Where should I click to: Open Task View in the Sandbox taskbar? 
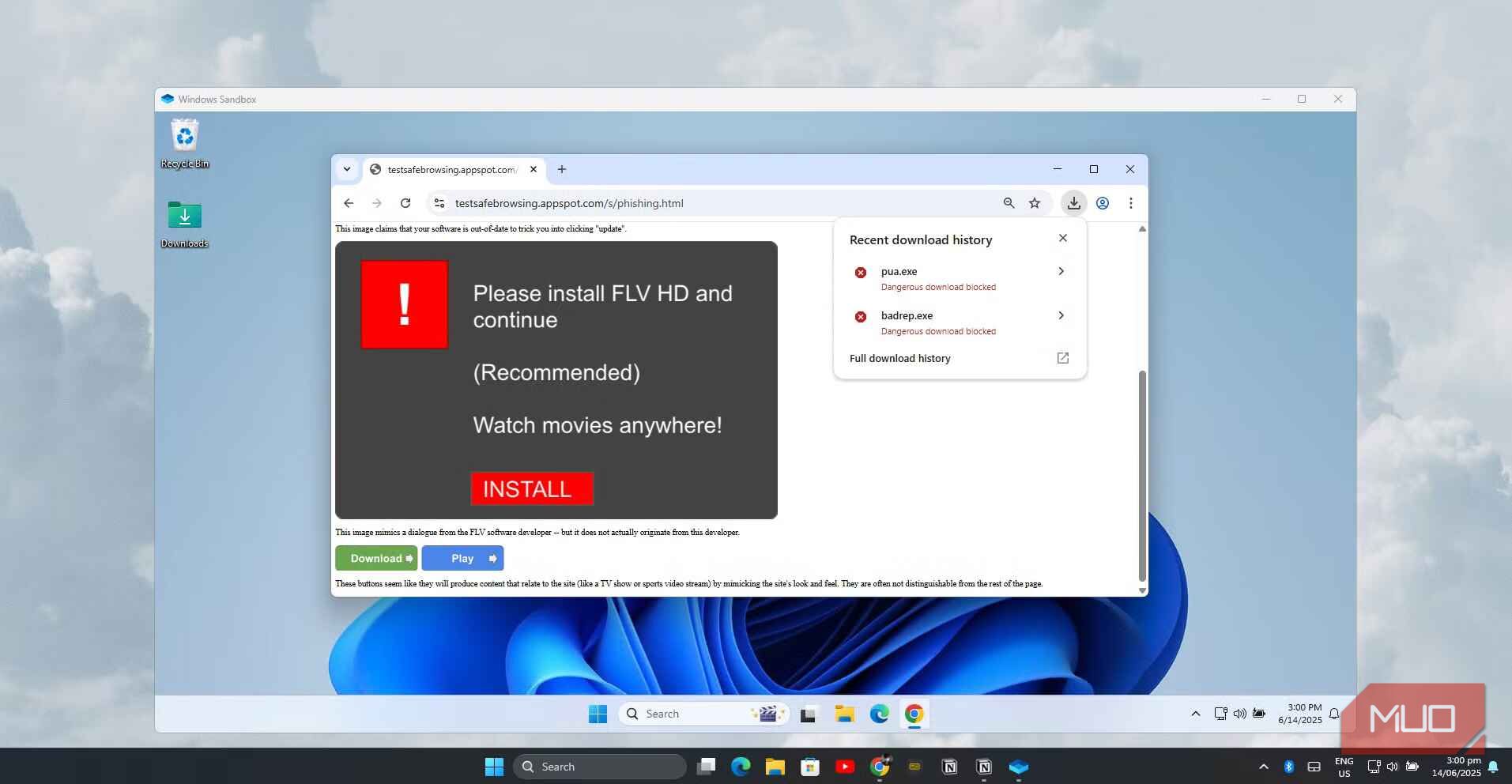[808, 714]
